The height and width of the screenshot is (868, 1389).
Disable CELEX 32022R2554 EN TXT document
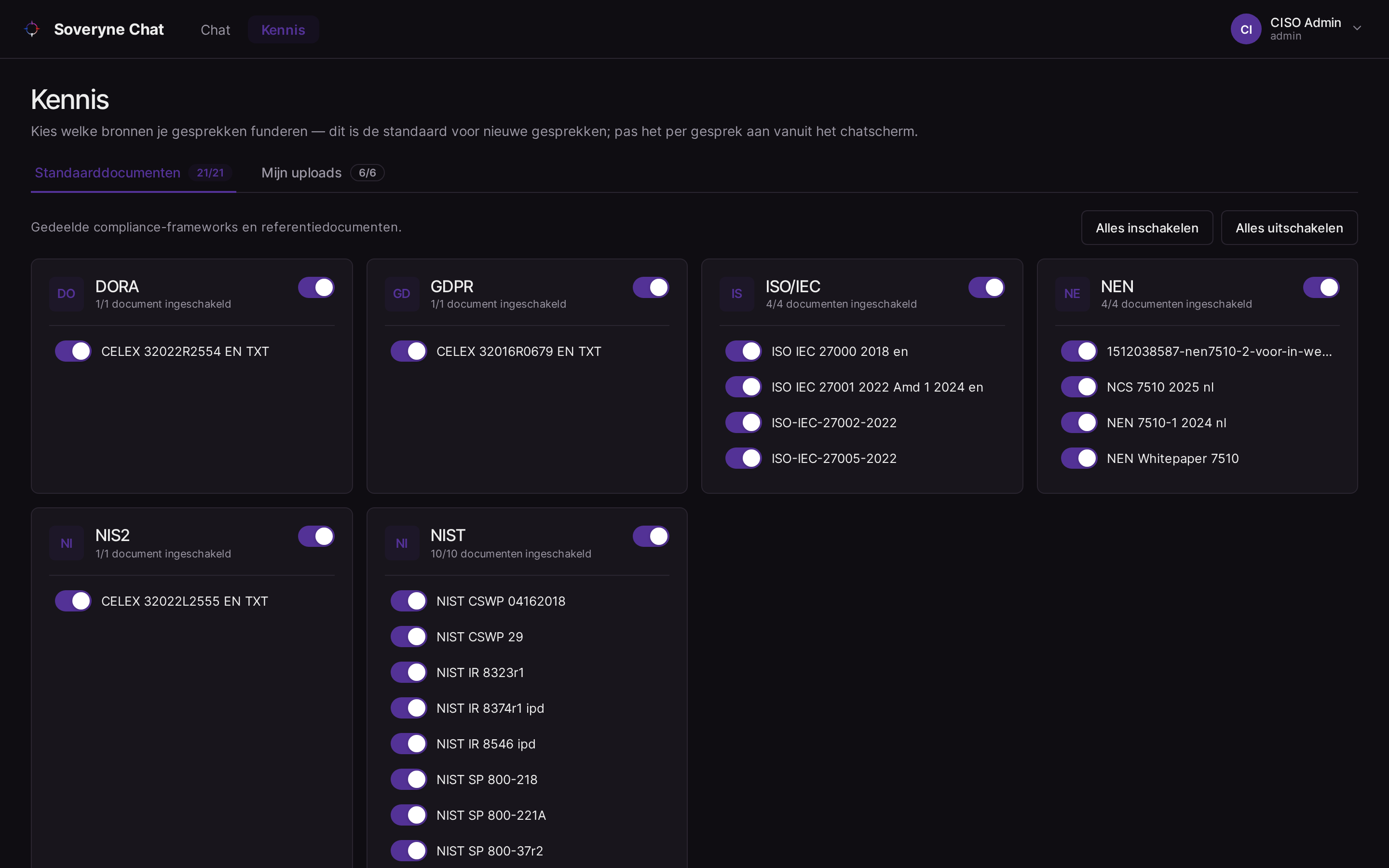point(73,352)
